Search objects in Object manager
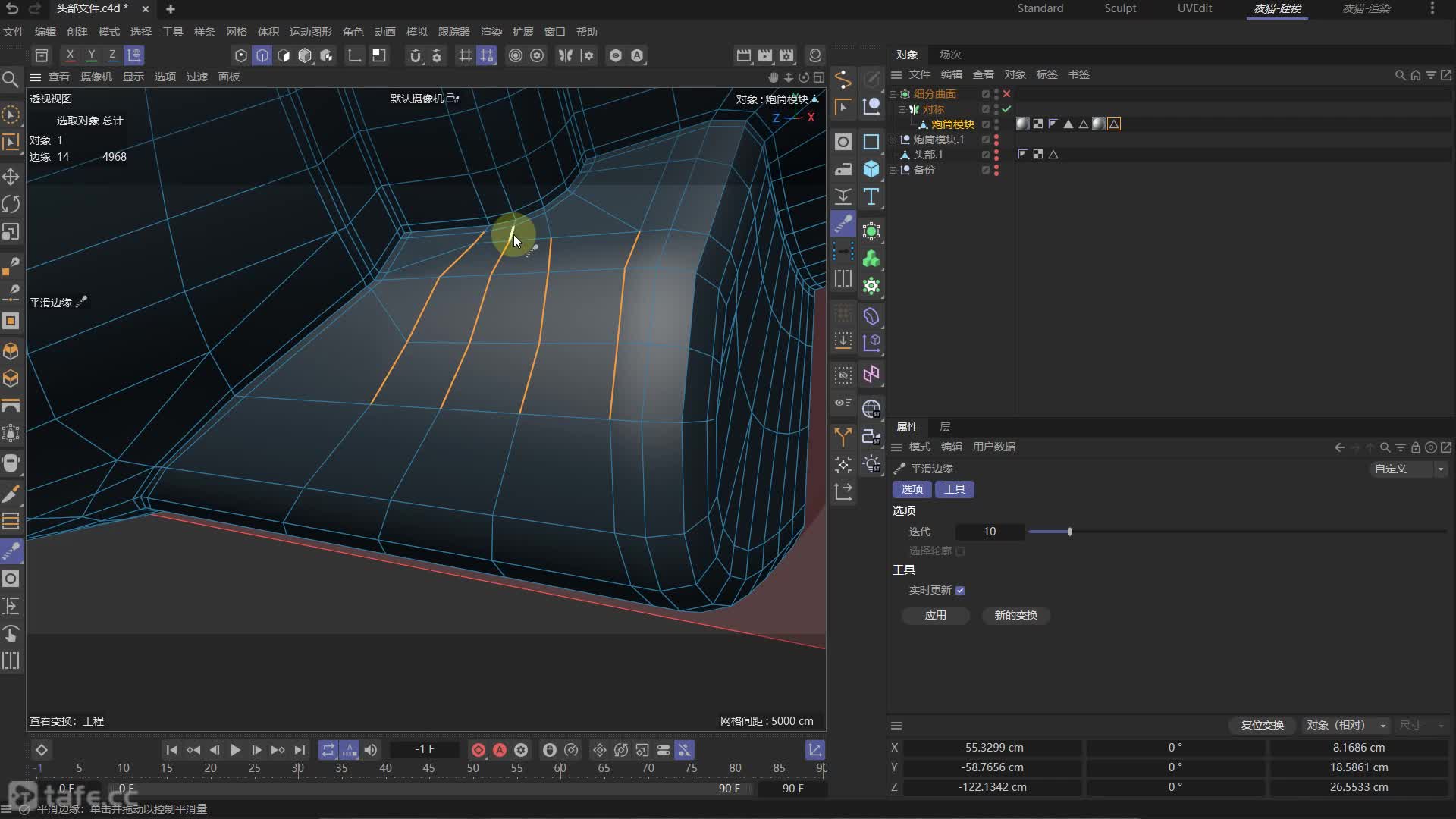This screenshot has width=1456, height=819. point(1400,74)
